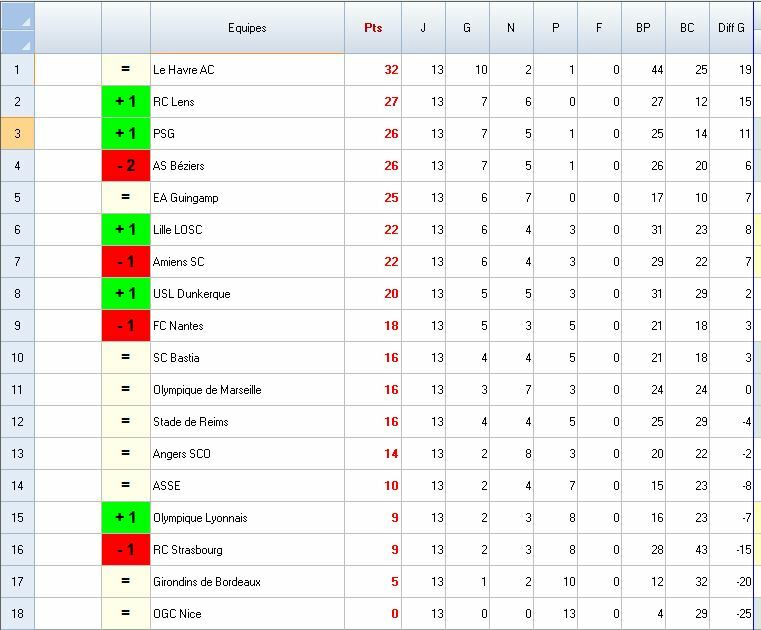Click the points value 25 for EA Guingamp
Image resolution: width=761 pixels, height=630 pixels.
[390, 198]
